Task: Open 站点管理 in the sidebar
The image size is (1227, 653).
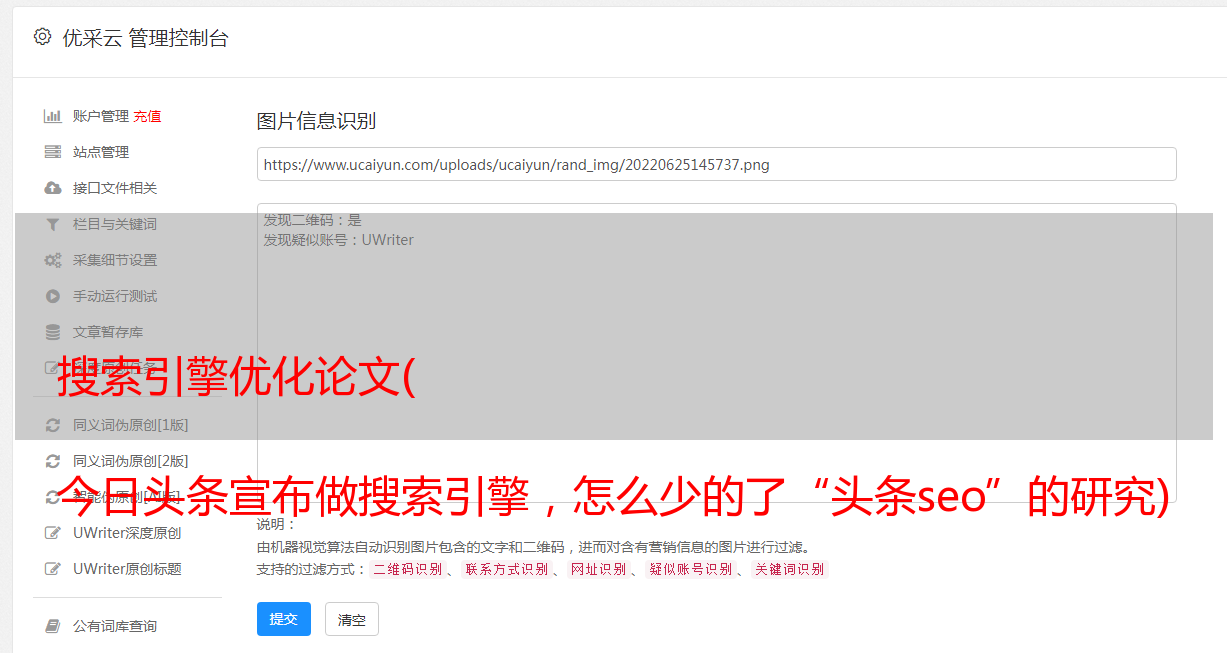Action: (x=101, y=152)
